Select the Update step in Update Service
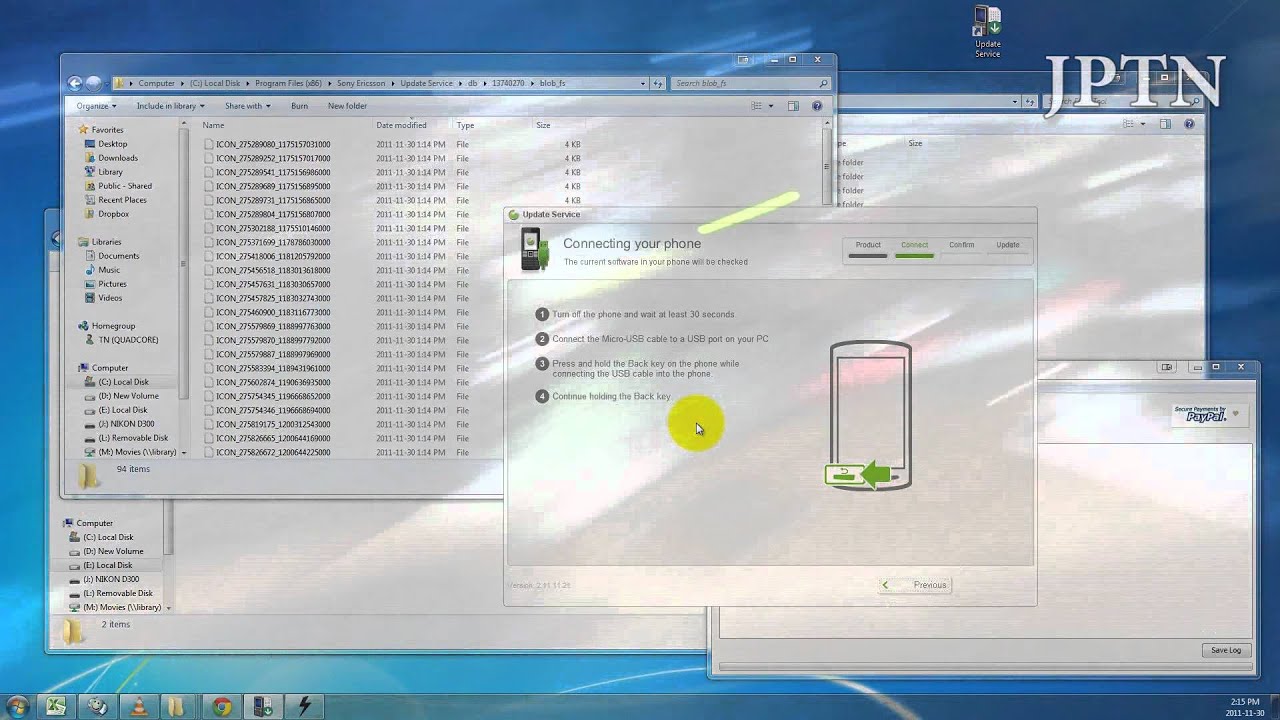1280x720 pixels. [x=1008, y=248]
